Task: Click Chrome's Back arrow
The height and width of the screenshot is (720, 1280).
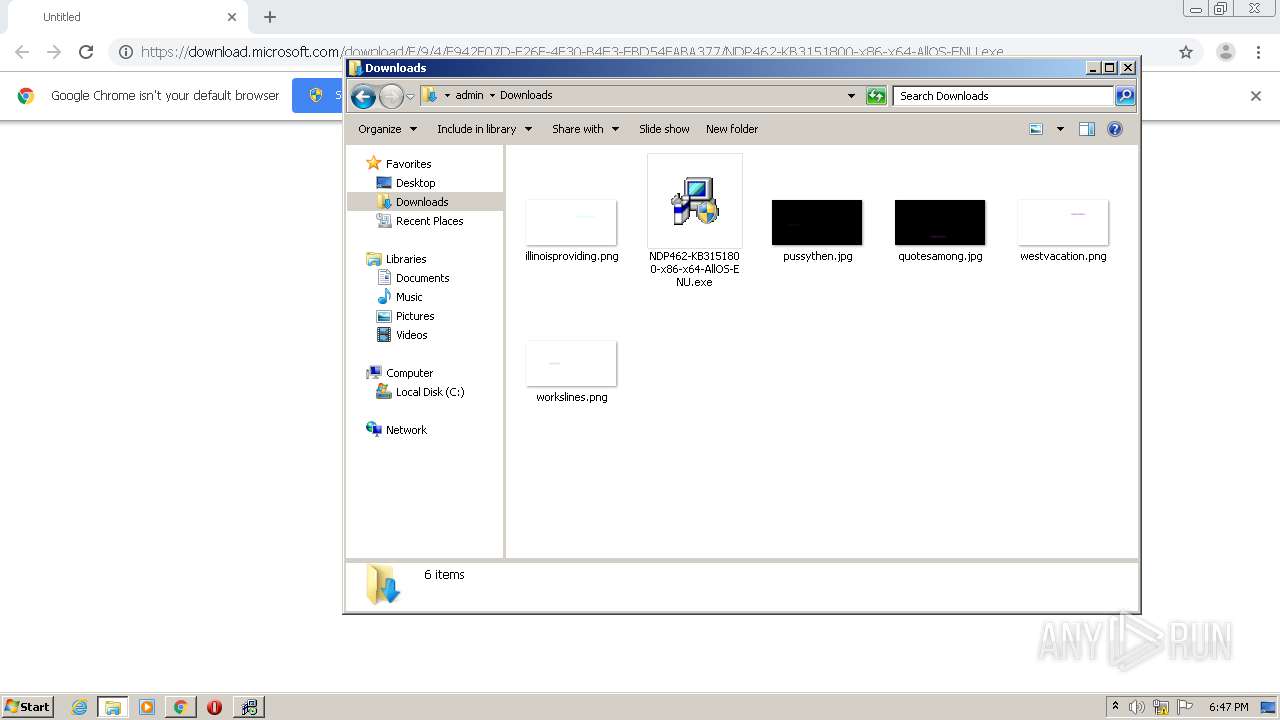Action: (22, 52)
